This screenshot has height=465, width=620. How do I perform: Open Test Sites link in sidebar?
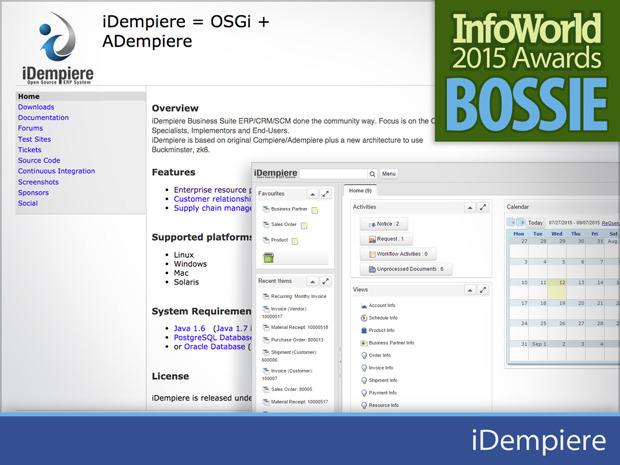click(x=34, y=139)
